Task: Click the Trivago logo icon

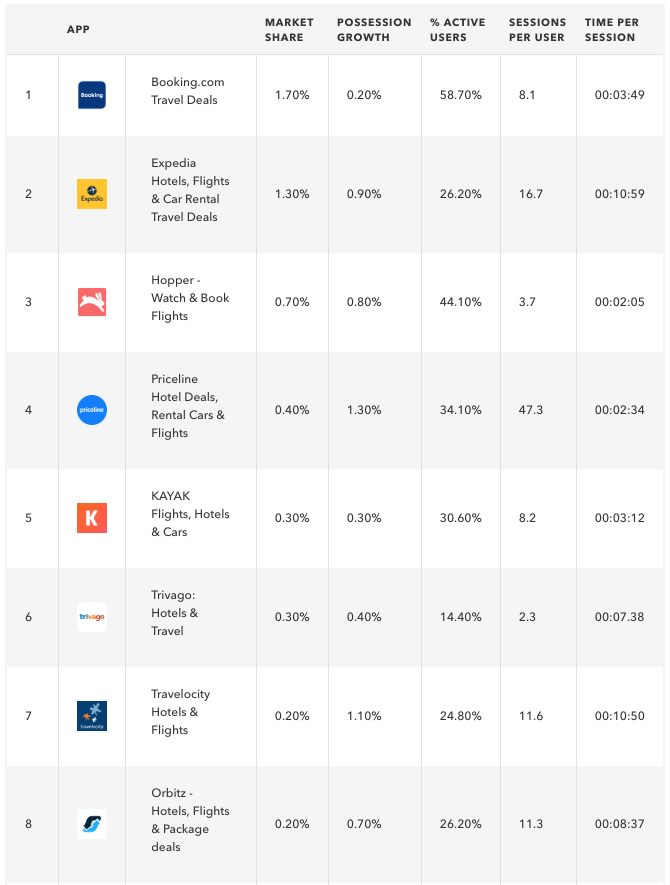Action: (x=91, y=617)
